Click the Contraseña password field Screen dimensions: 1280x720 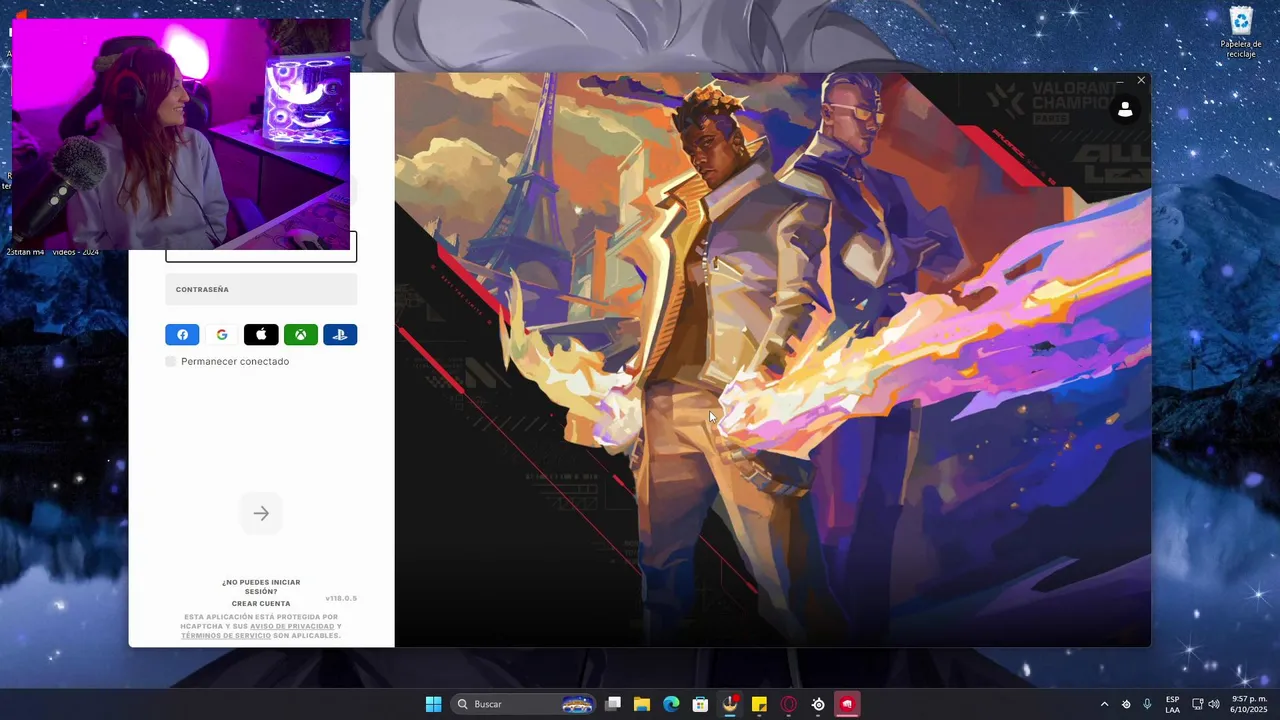(x=261, y=289)
